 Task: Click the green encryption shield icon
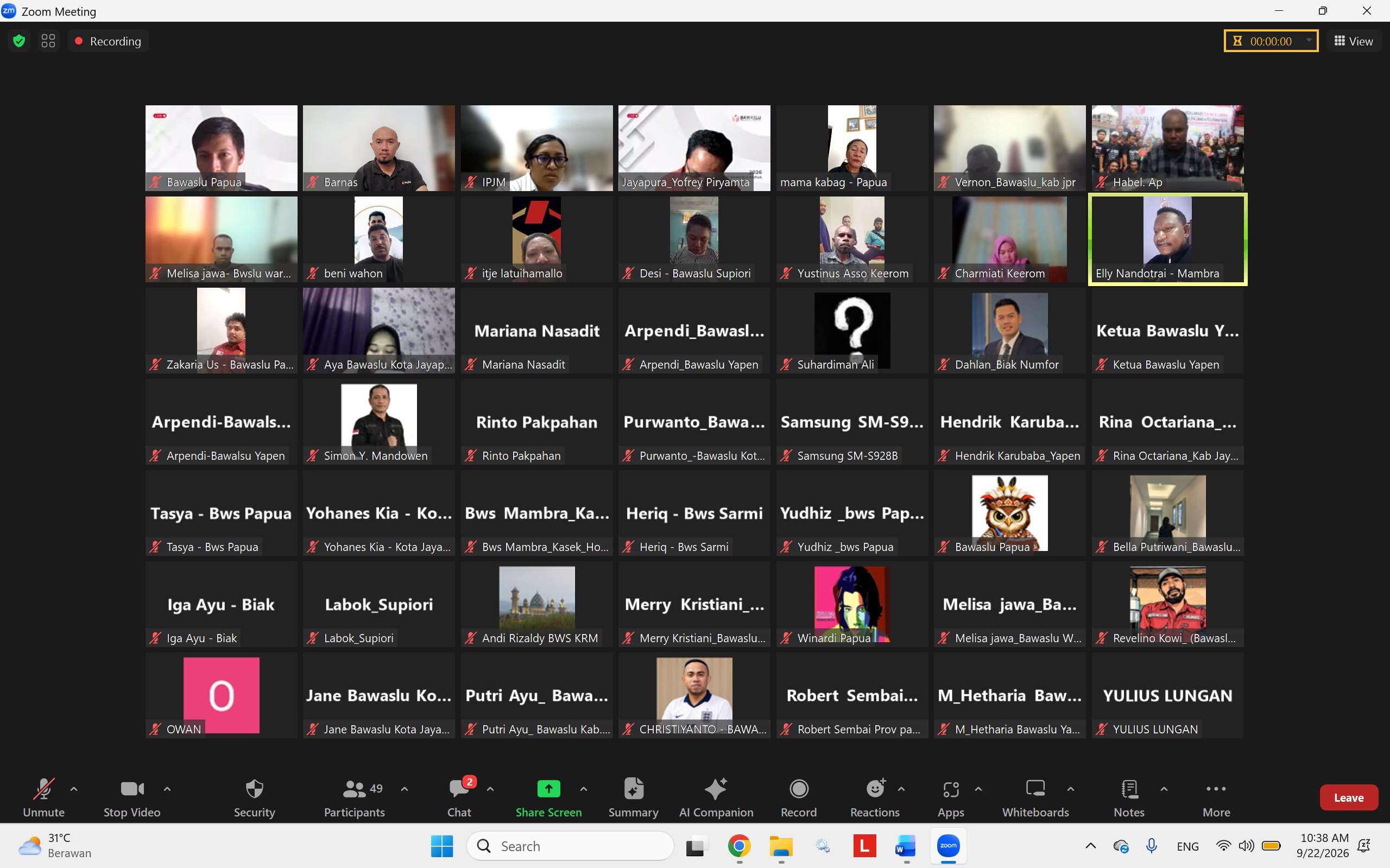point(19,41)
